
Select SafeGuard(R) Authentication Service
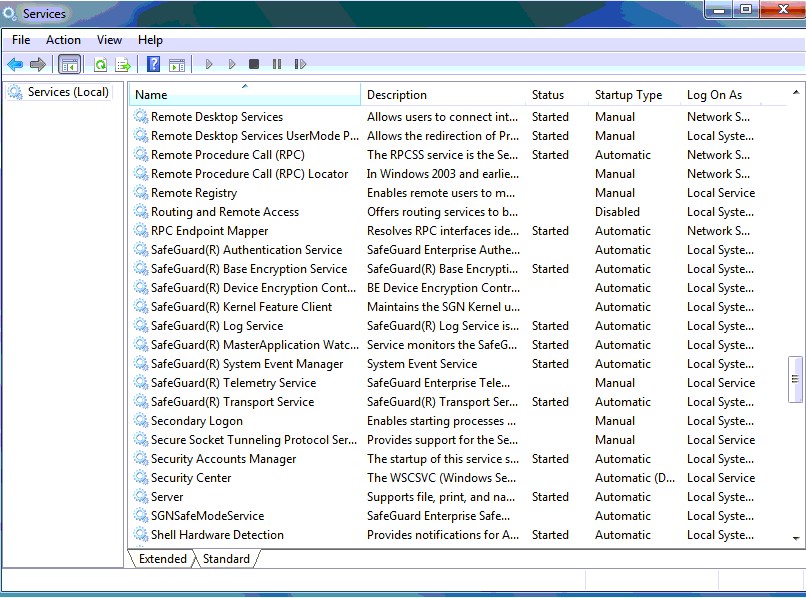246,250
